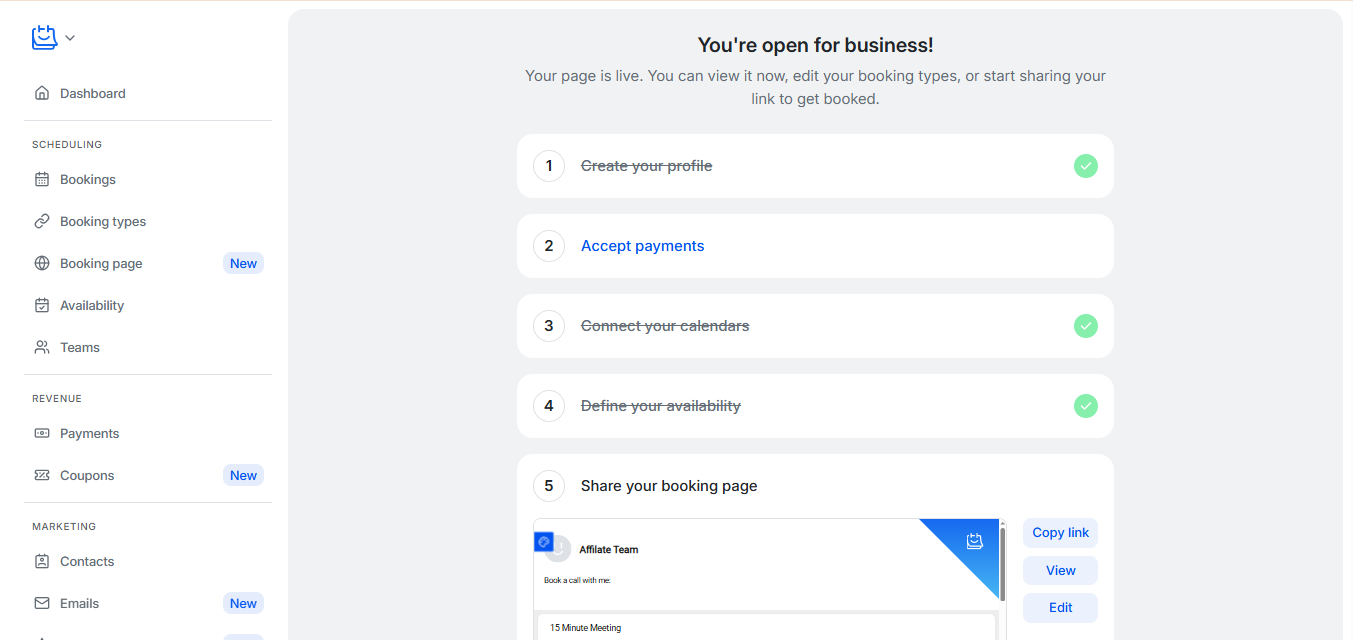Click step number 3 circle

tap(549, 326)
